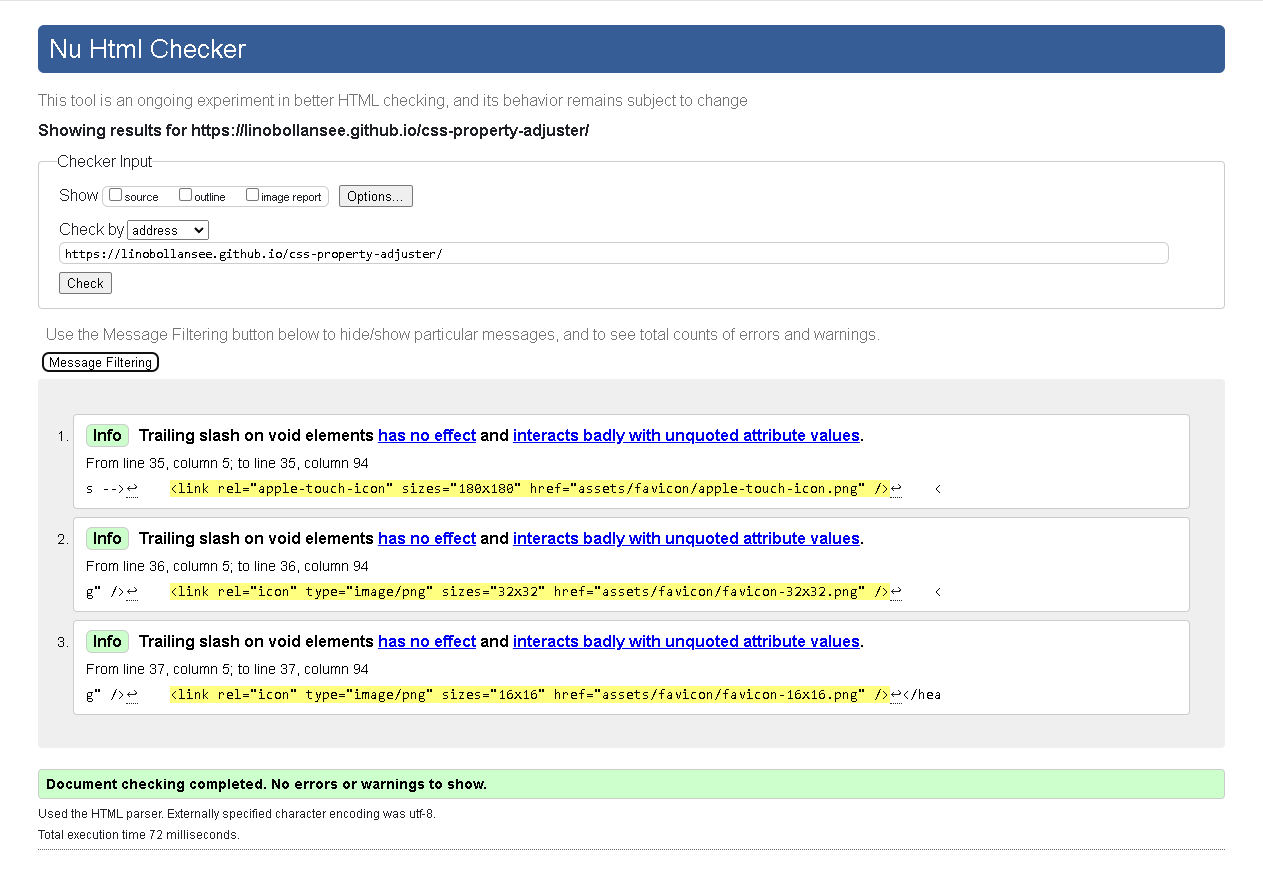The width and height of the screenshot is (1263, 881).
Task: Click inside the URL address input field
Action: 615,252
